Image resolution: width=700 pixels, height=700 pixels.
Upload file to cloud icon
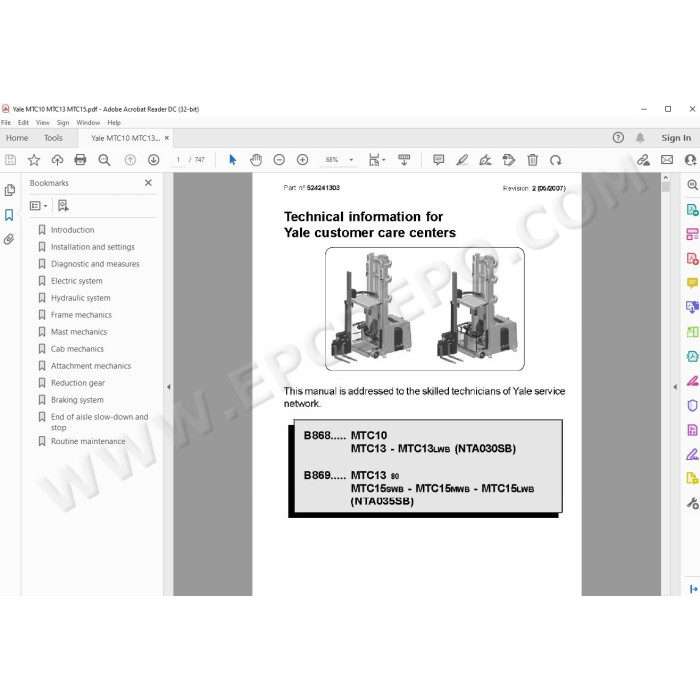(57, 160)
